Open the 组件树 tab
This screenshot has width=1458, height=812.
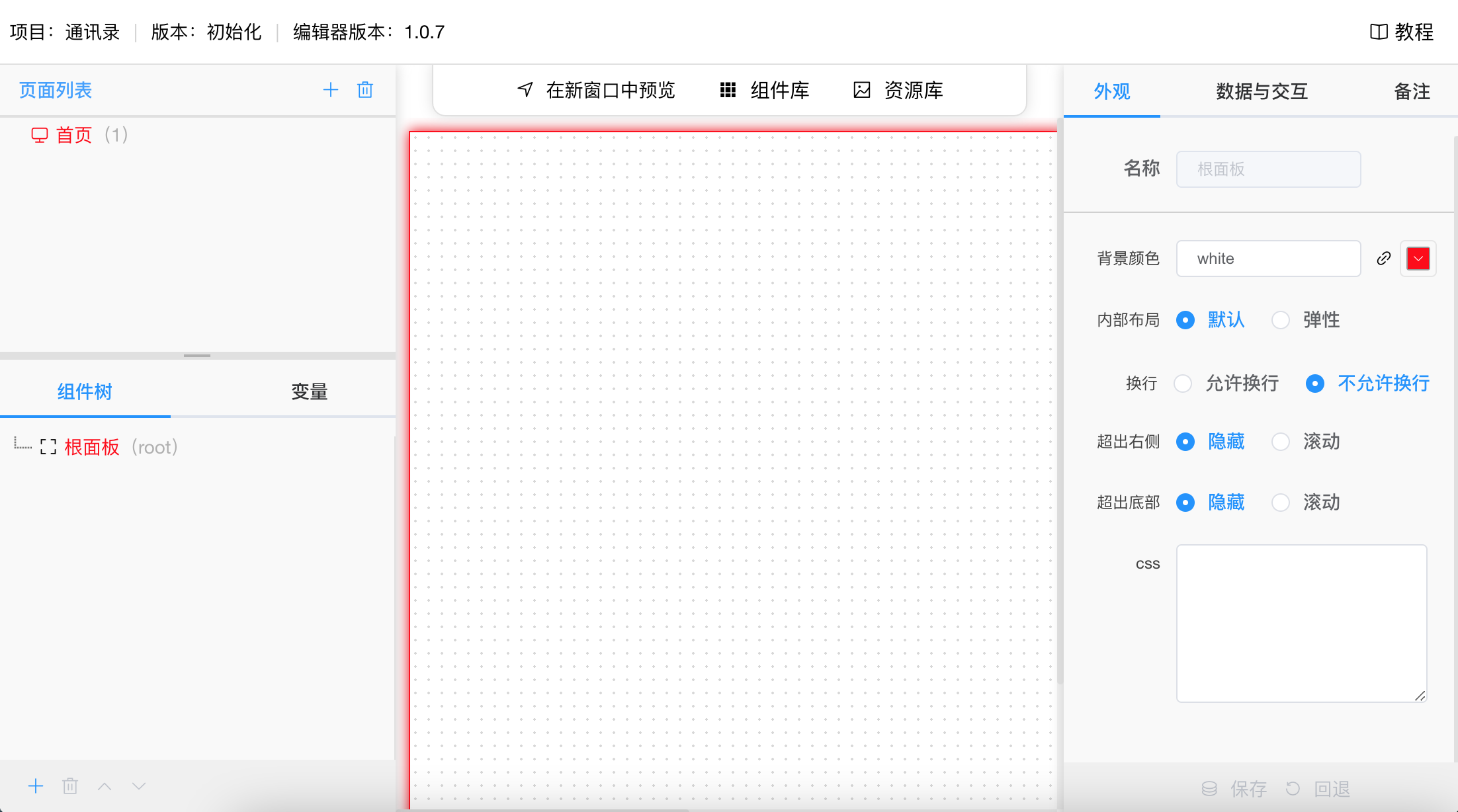pos(85,391)
